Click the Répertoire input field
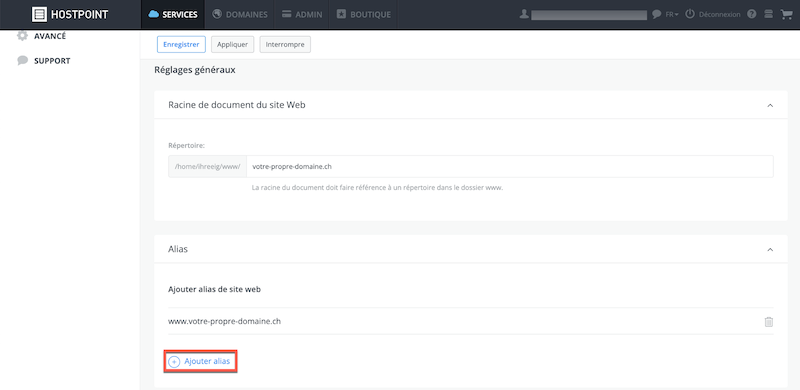Image resolution: width=800 pixels, height=390 pixels. pos(510,166)
